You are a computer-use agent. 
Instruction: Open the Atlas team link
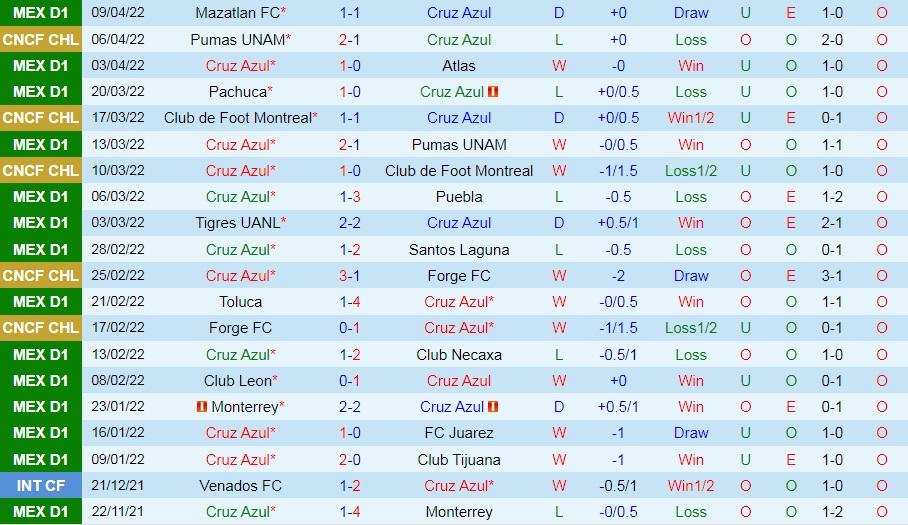459,66
